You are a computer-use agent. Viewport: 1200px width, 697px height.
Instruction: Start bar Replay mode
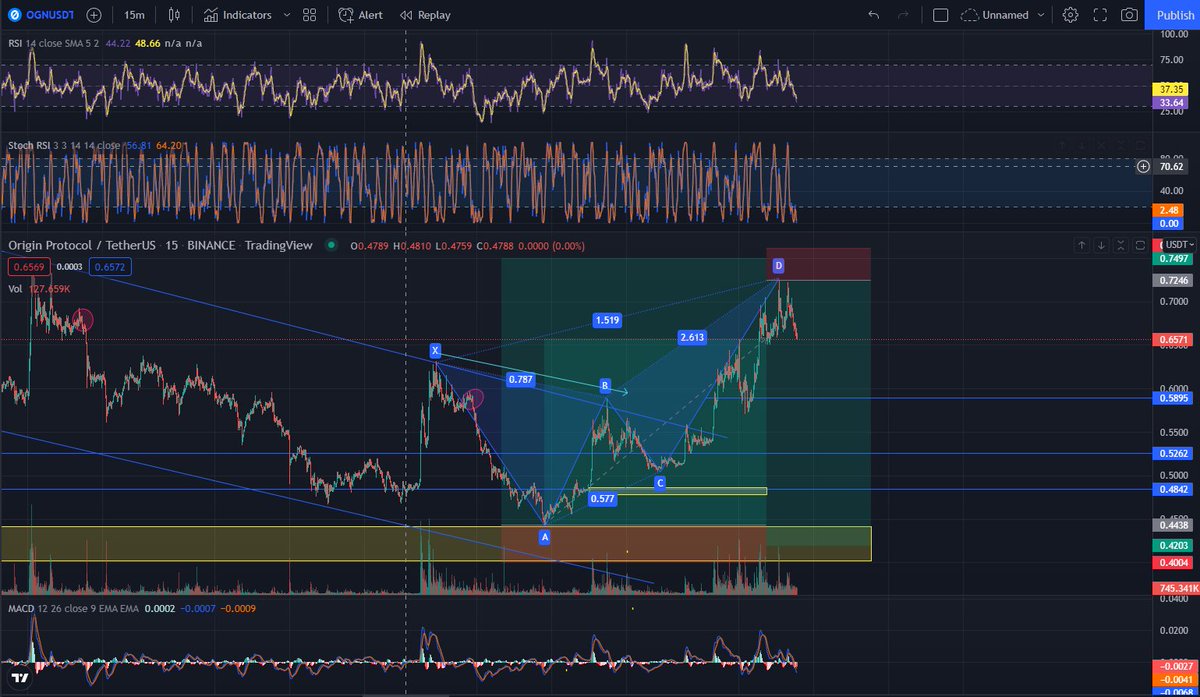tap(425, 15)
